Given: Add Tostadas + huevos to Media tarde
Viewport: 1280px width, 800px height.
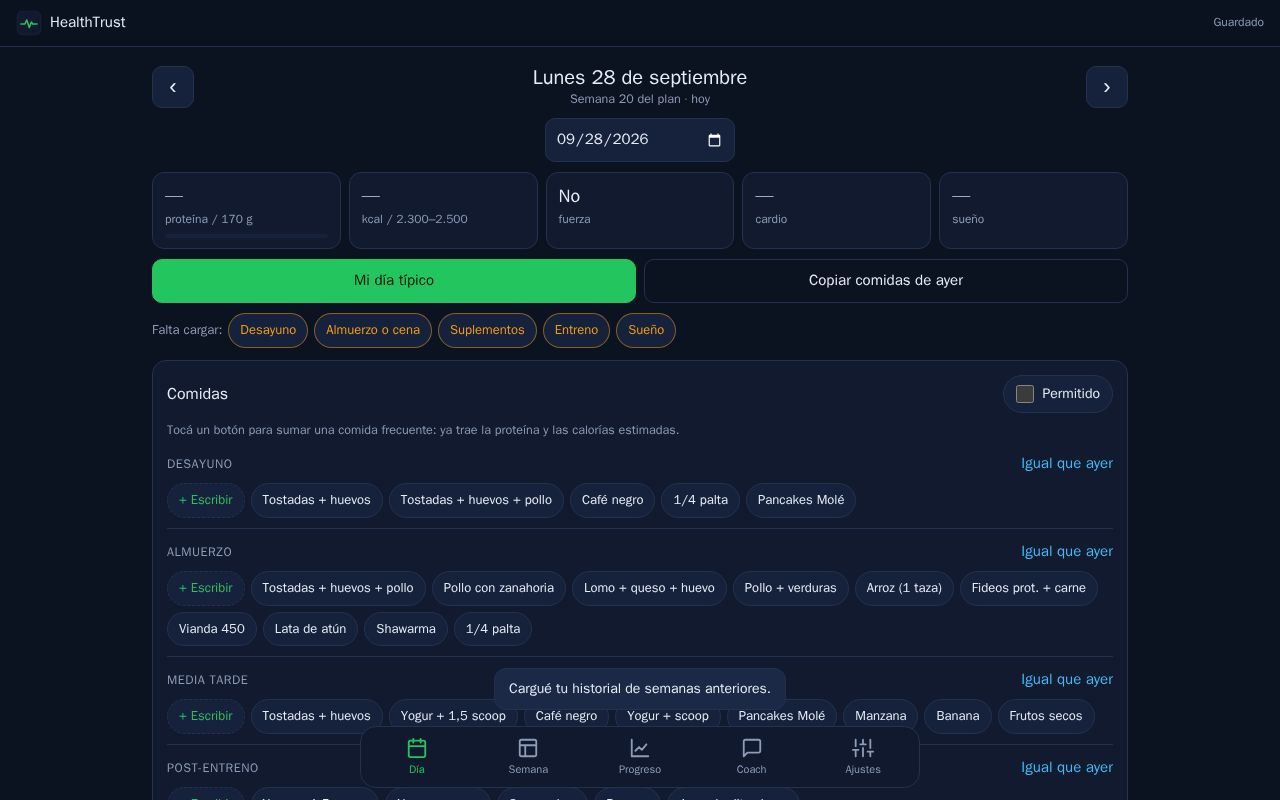Looking at the screenshot, I should [317, 716].
